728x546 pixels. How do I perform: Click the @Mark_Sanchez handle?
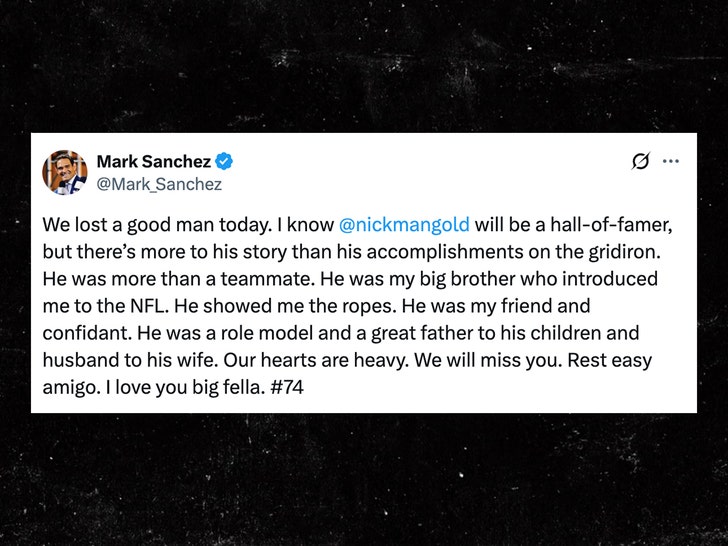[159, 184]
